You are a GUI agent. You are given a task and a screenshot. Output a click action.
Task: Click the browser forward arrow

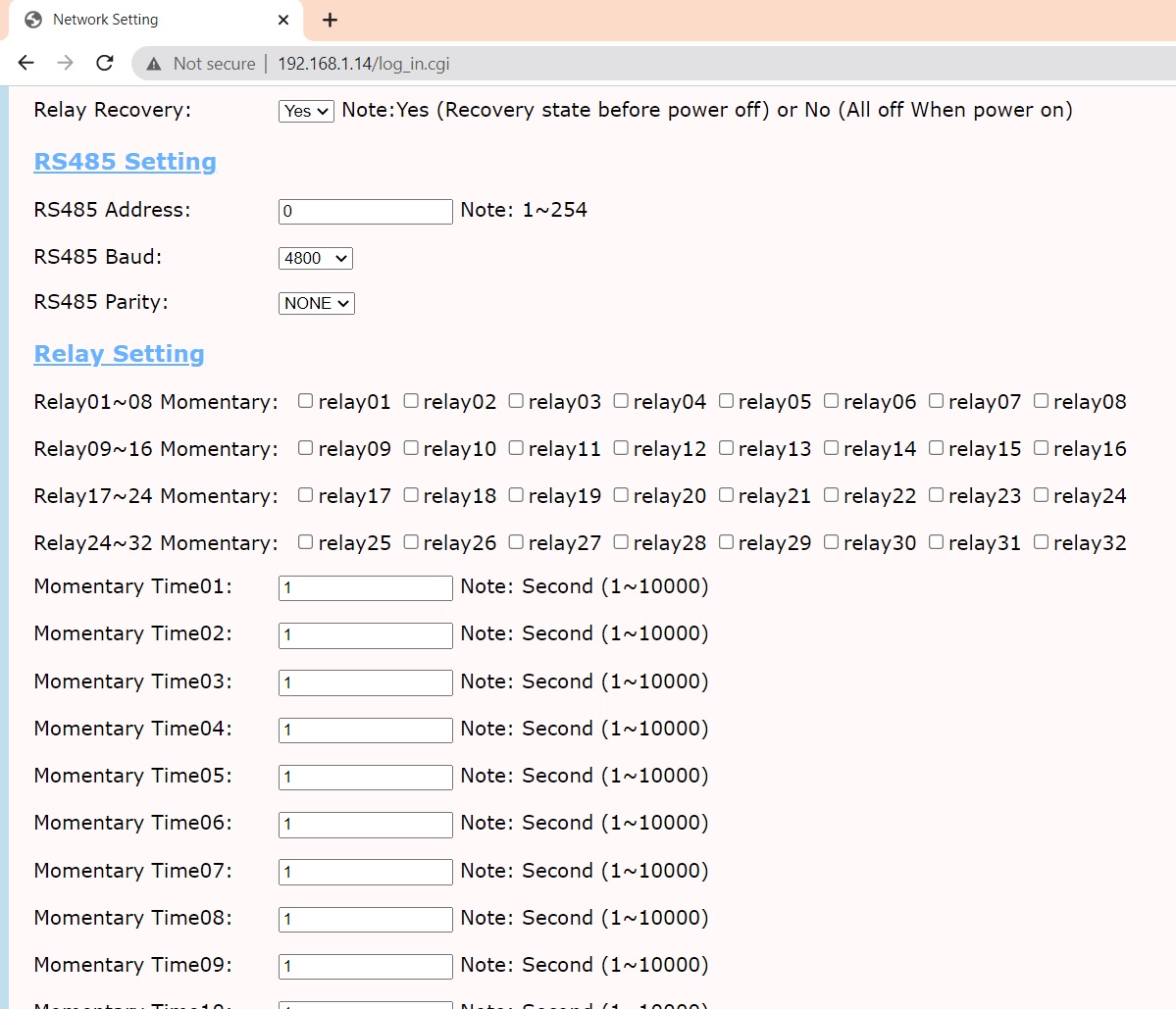tap(66, 63)
